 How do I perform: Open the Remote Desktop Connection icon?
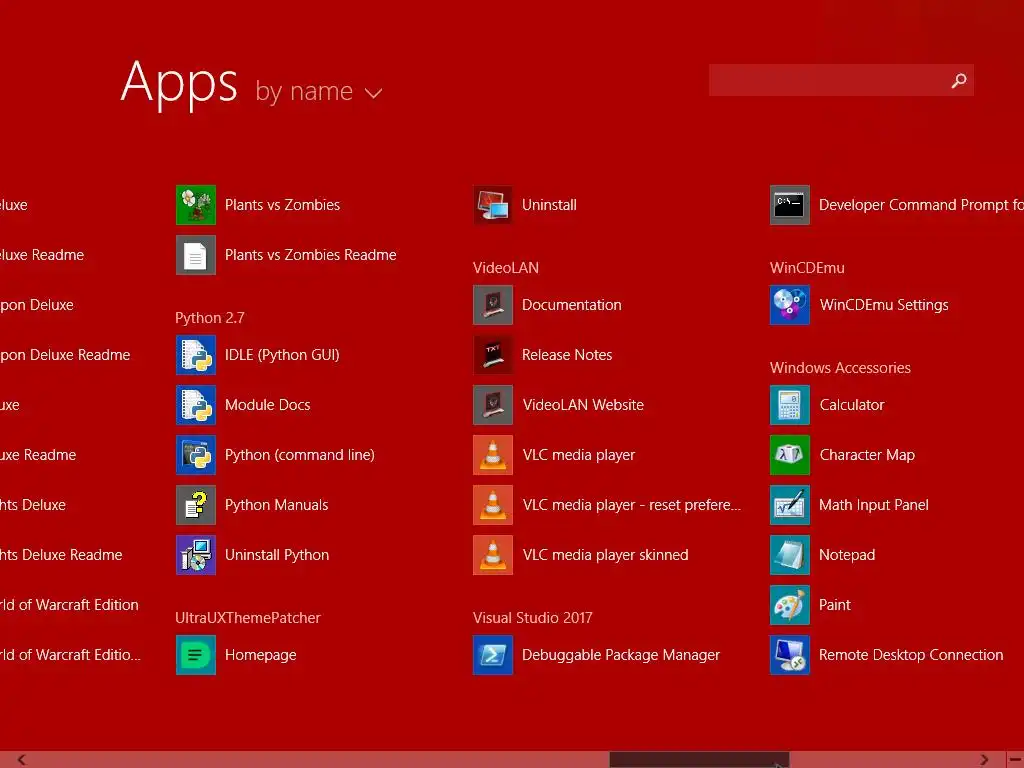(790, 655)
